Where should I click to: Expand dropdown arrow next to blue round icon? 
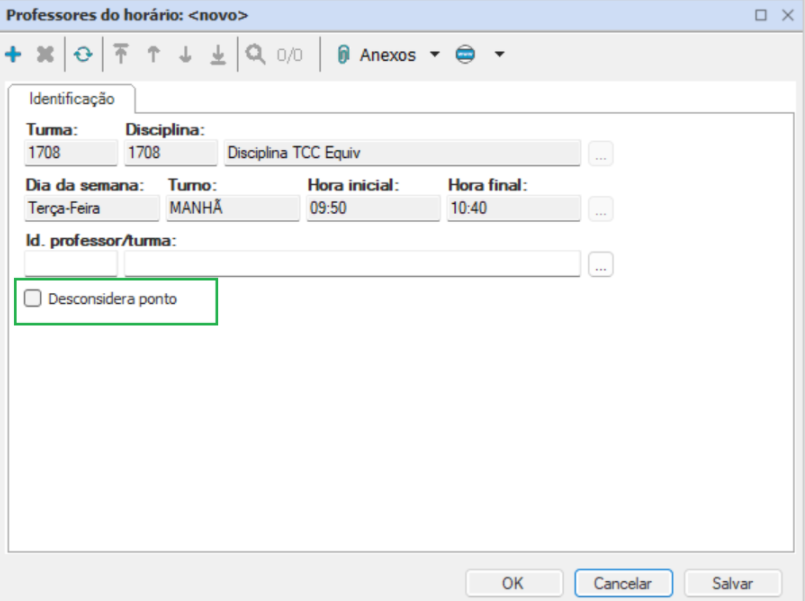click(499, 54)
